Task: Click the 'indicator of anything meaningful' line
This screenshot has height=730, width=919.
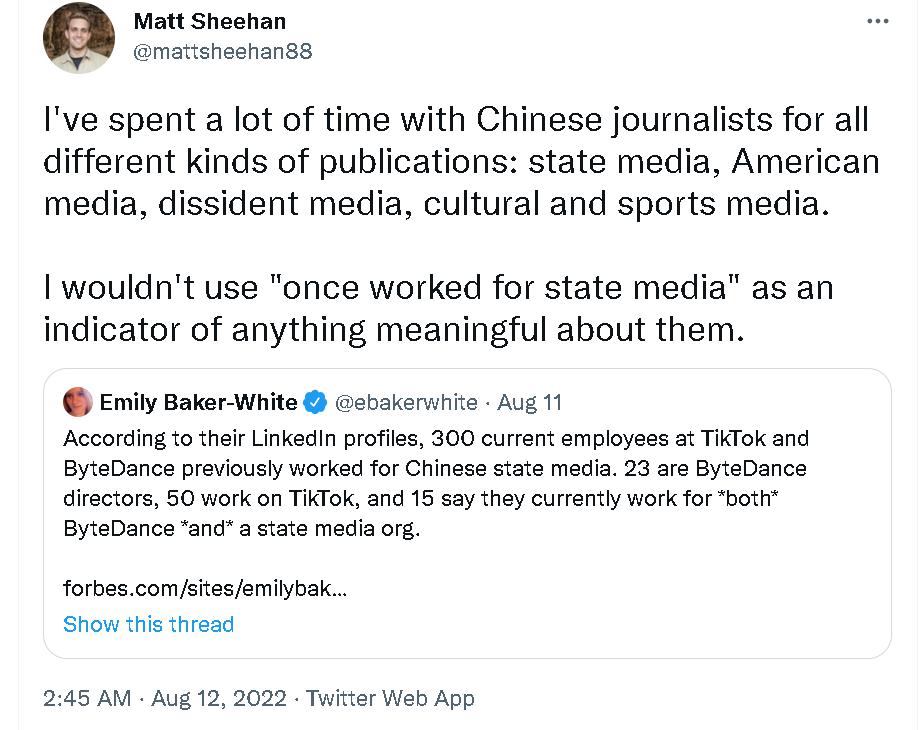Action: pyautogui.click(x=394, y=329)
